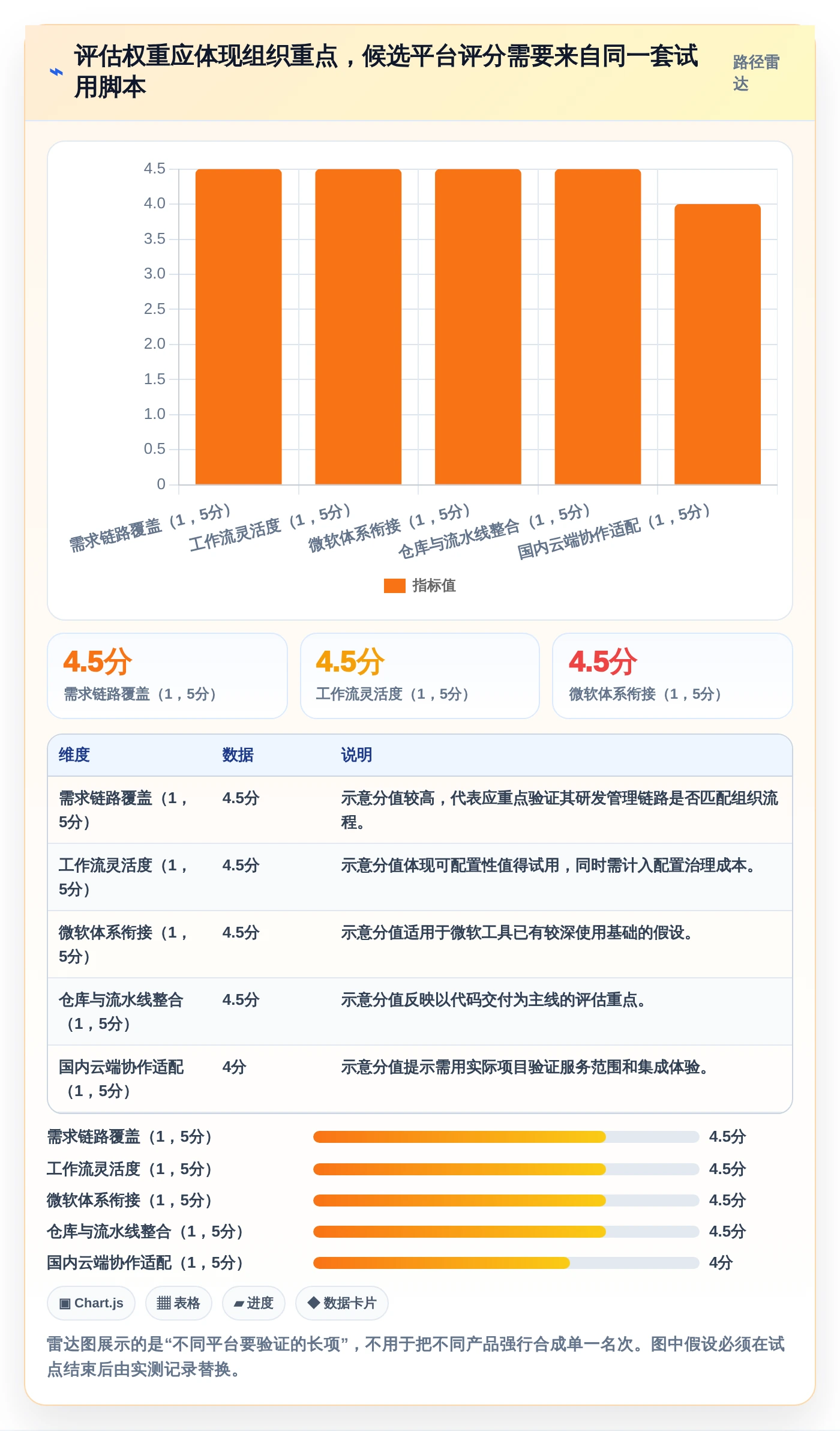Image resolution: width=840 pixels, height=1431 pixels.
Task: Click the 说明 column header
Action: pos(357,755)
